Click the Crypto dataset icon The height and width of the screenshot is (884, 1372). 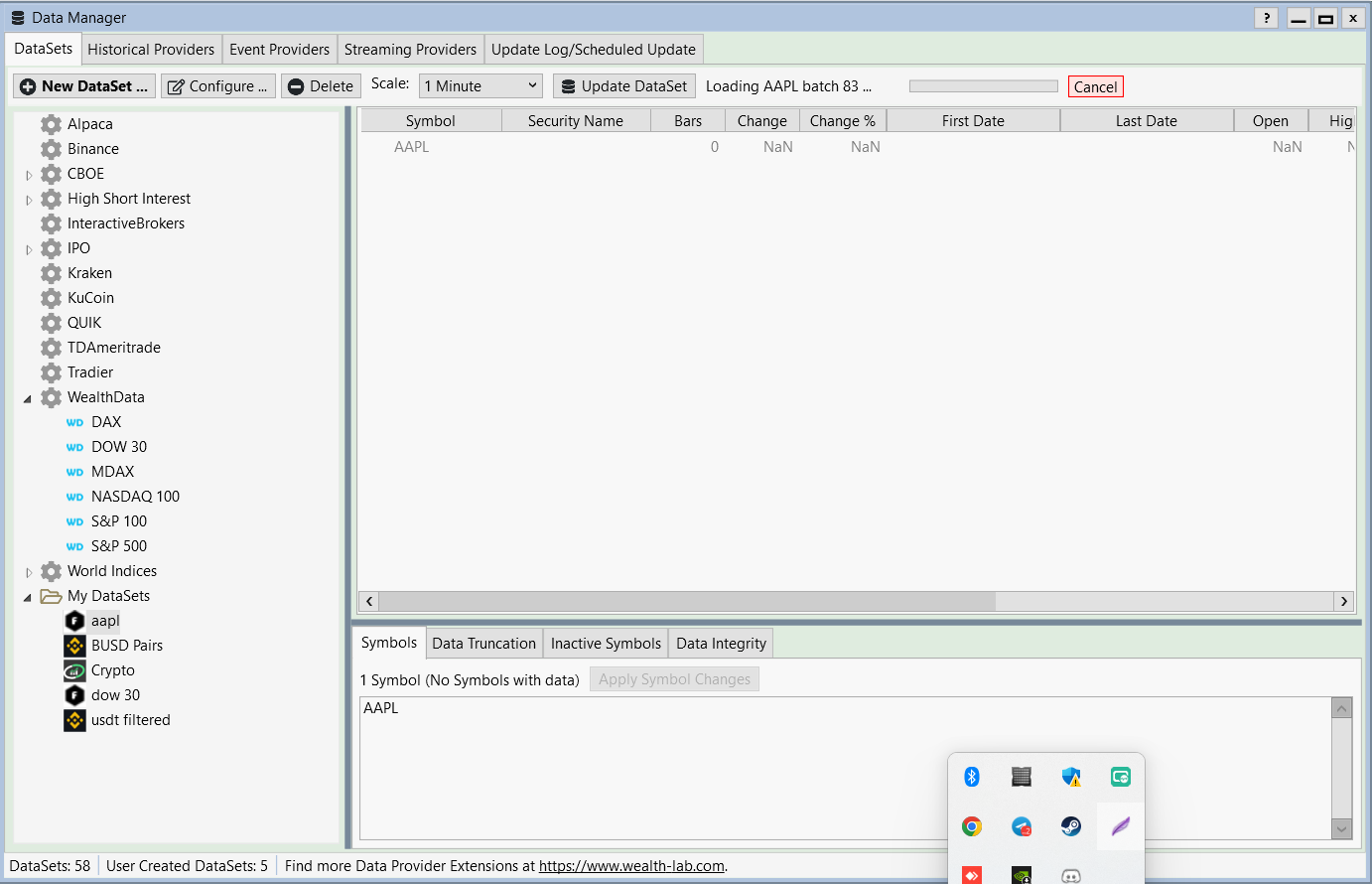click(x=74, y=670)
